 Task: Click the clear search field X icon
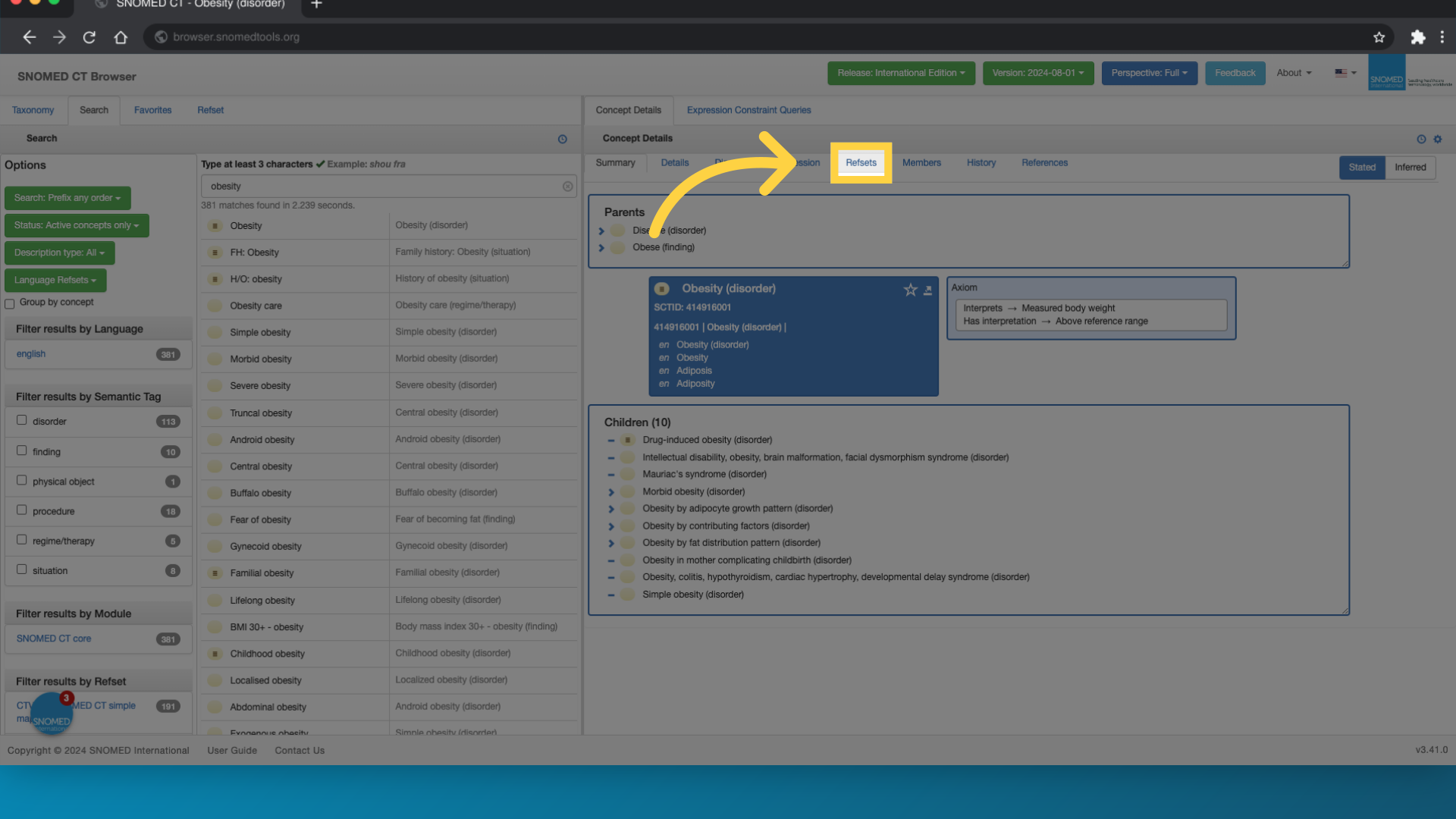point(567,187)
